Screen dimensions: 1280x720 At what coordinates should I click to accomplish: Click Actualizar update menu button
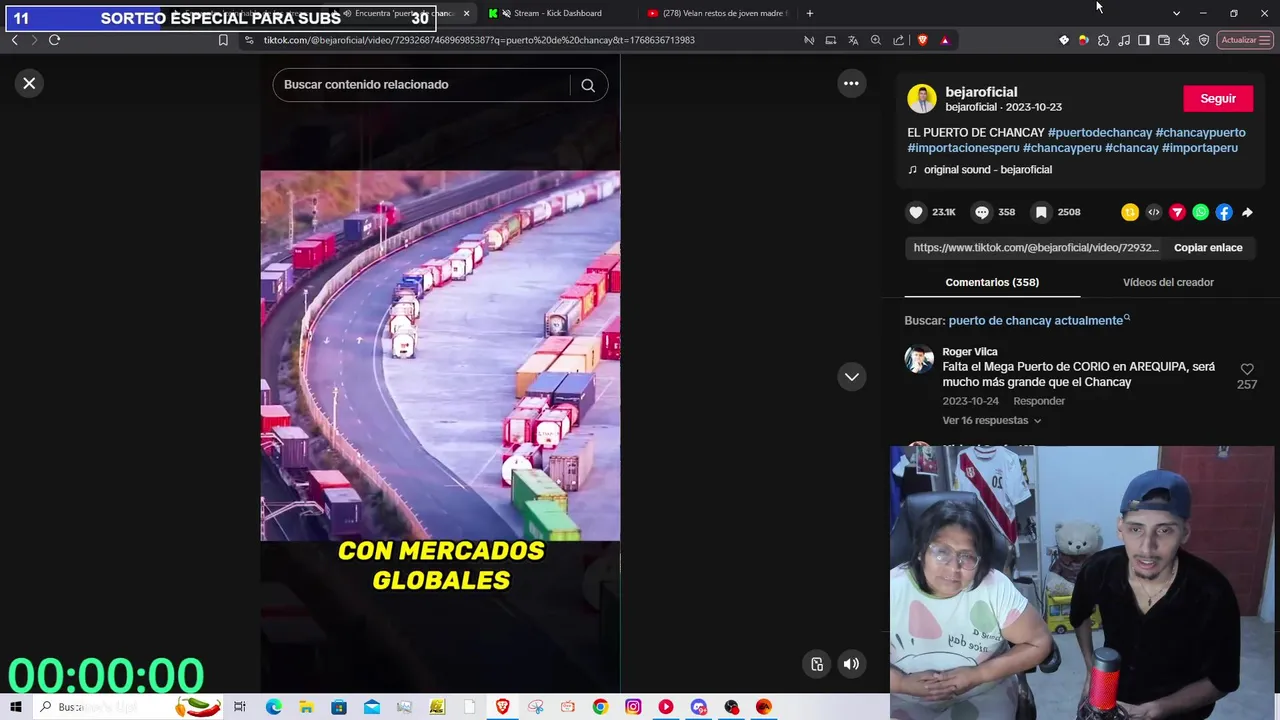click(1245, 40)
